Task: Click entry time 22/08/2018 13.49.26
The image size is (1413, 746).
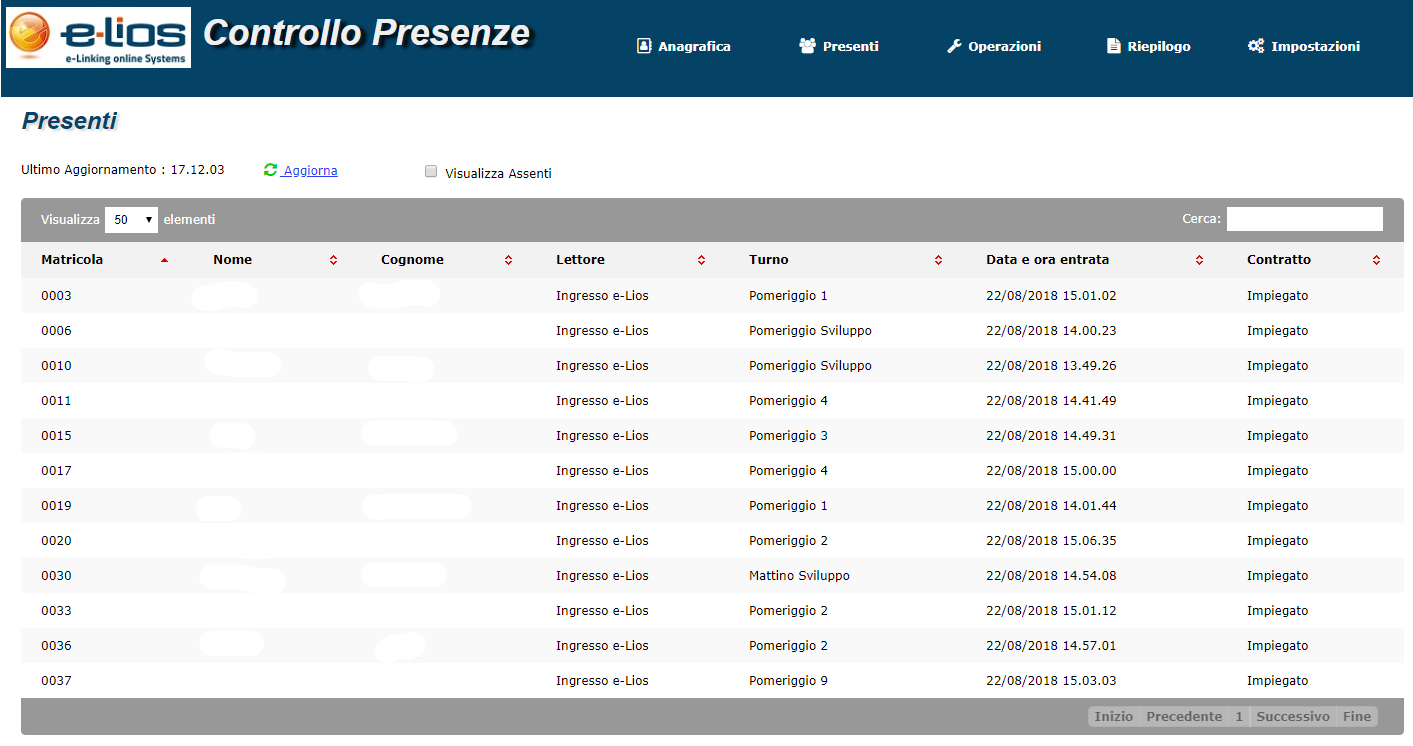Action: (1051, 366)
